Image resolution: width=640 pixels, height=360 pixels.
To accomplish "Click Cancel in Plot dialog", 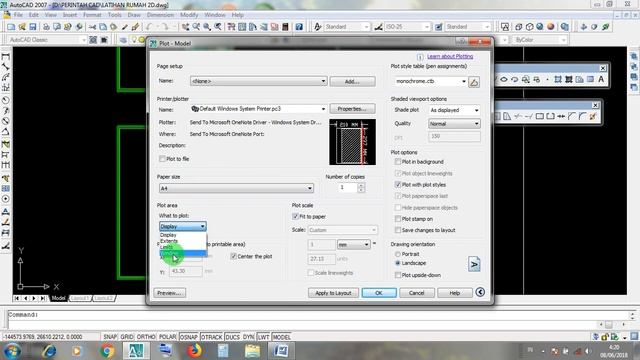I will point(417,293).
